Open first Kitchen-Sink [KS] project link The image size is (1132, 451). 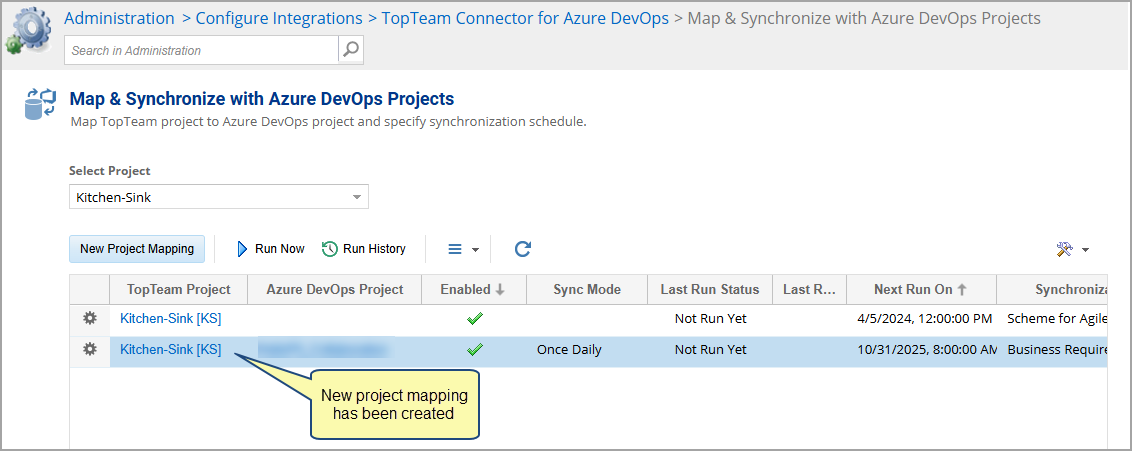coord(170,319)
